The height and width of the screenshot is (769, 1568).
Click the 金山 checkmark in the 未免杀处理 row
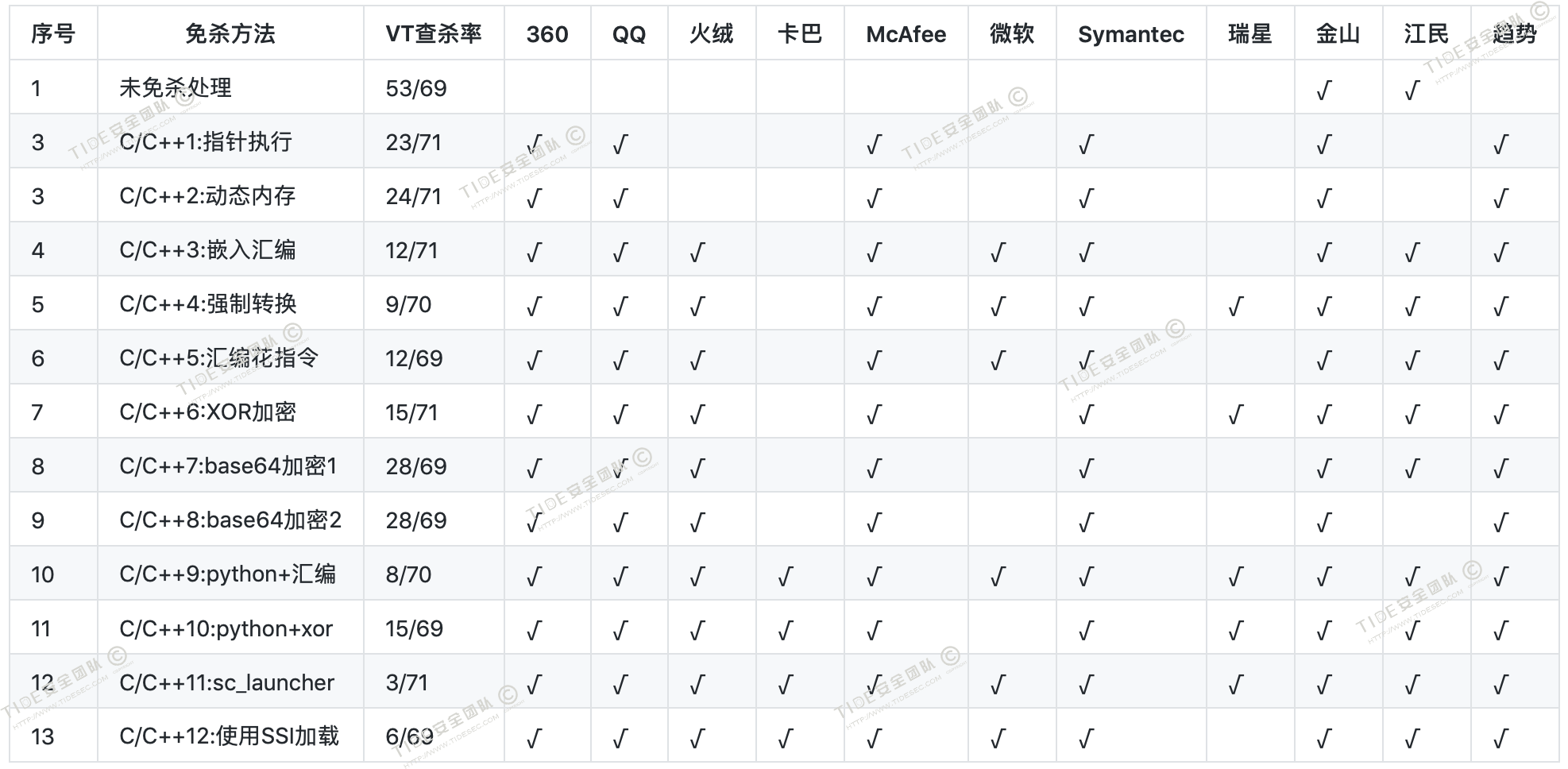(1323, 91)
